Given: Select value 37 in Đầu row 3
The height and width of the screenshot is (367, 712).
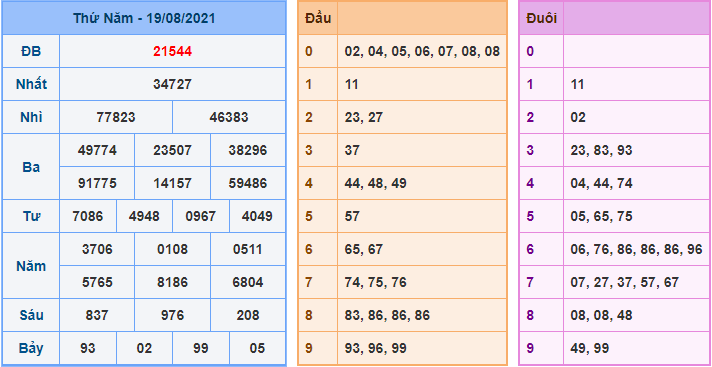Looking at the screenshot, I should (x=352, y=150).
